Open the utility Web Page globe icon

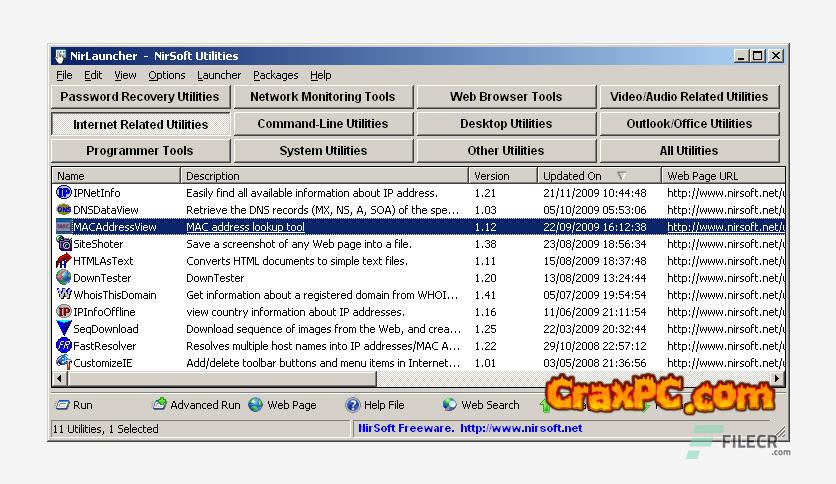256,405
